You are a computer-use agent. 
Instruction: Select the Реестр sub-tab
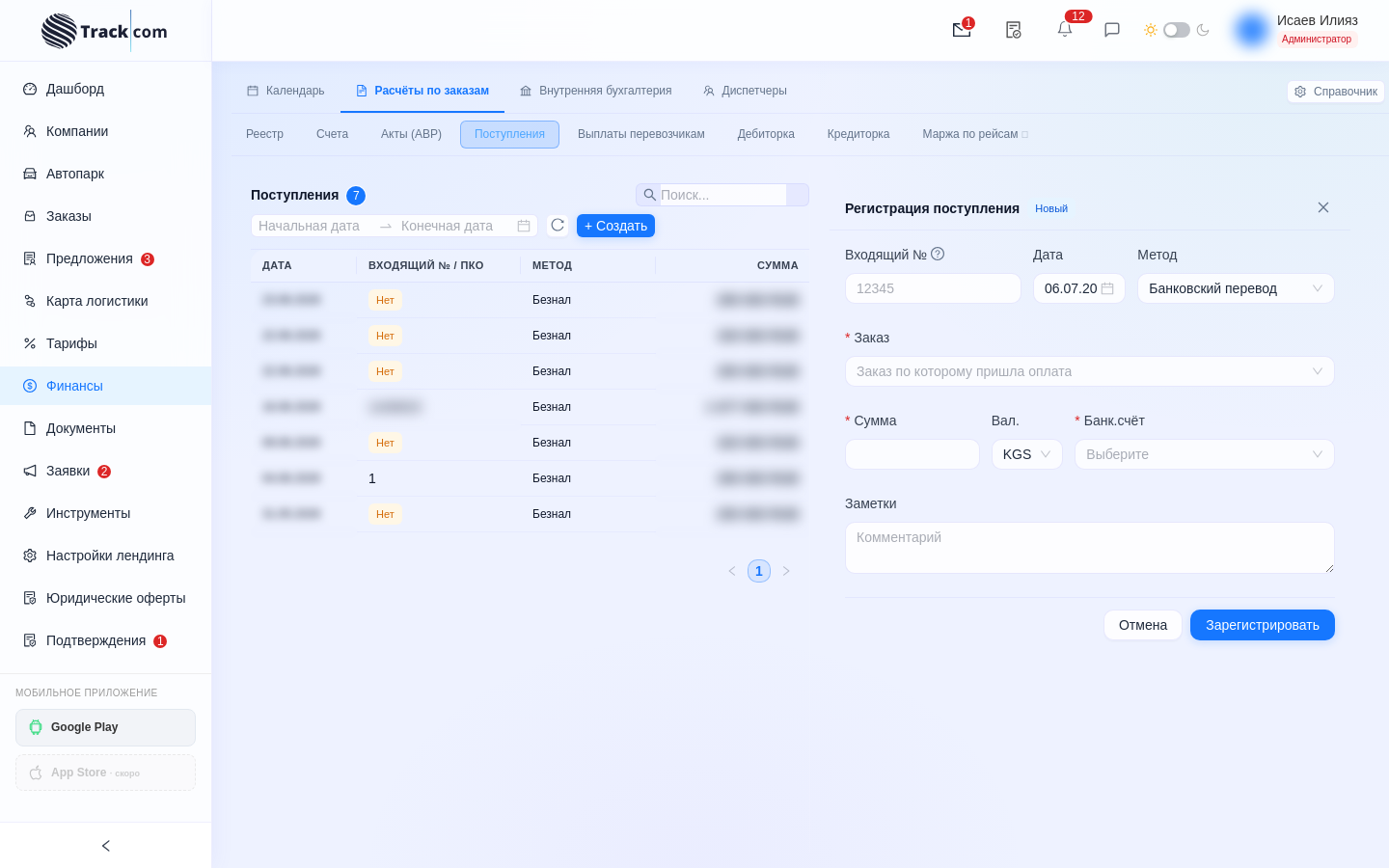264,134
